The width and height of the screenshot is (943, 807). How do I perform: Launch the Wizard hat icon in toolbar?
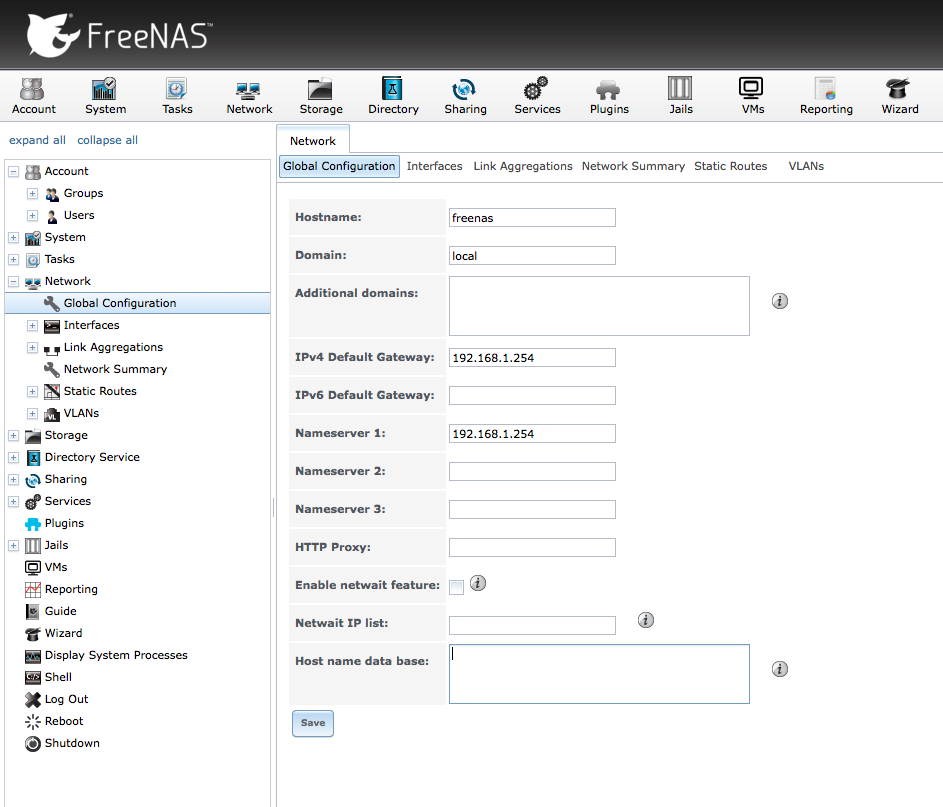(x=898, y=88)
